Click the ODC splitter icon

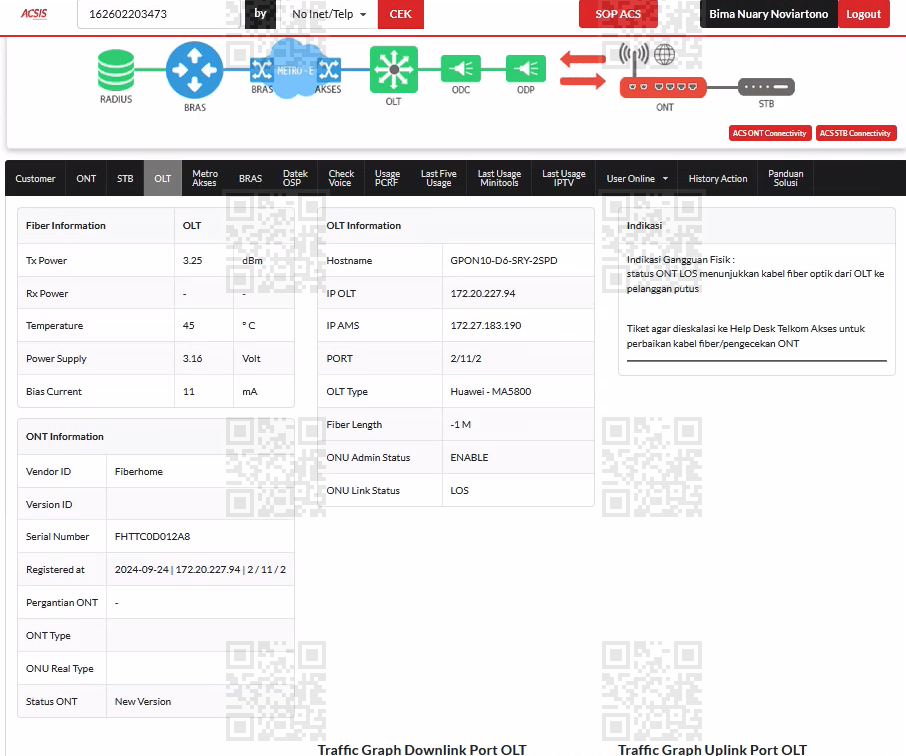(461, 69)
